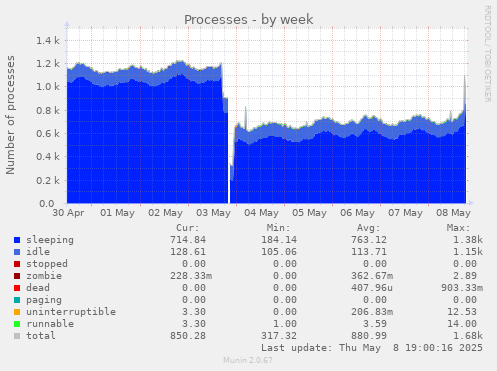Click the uninterruptible legend color swatch

[17, 312]
